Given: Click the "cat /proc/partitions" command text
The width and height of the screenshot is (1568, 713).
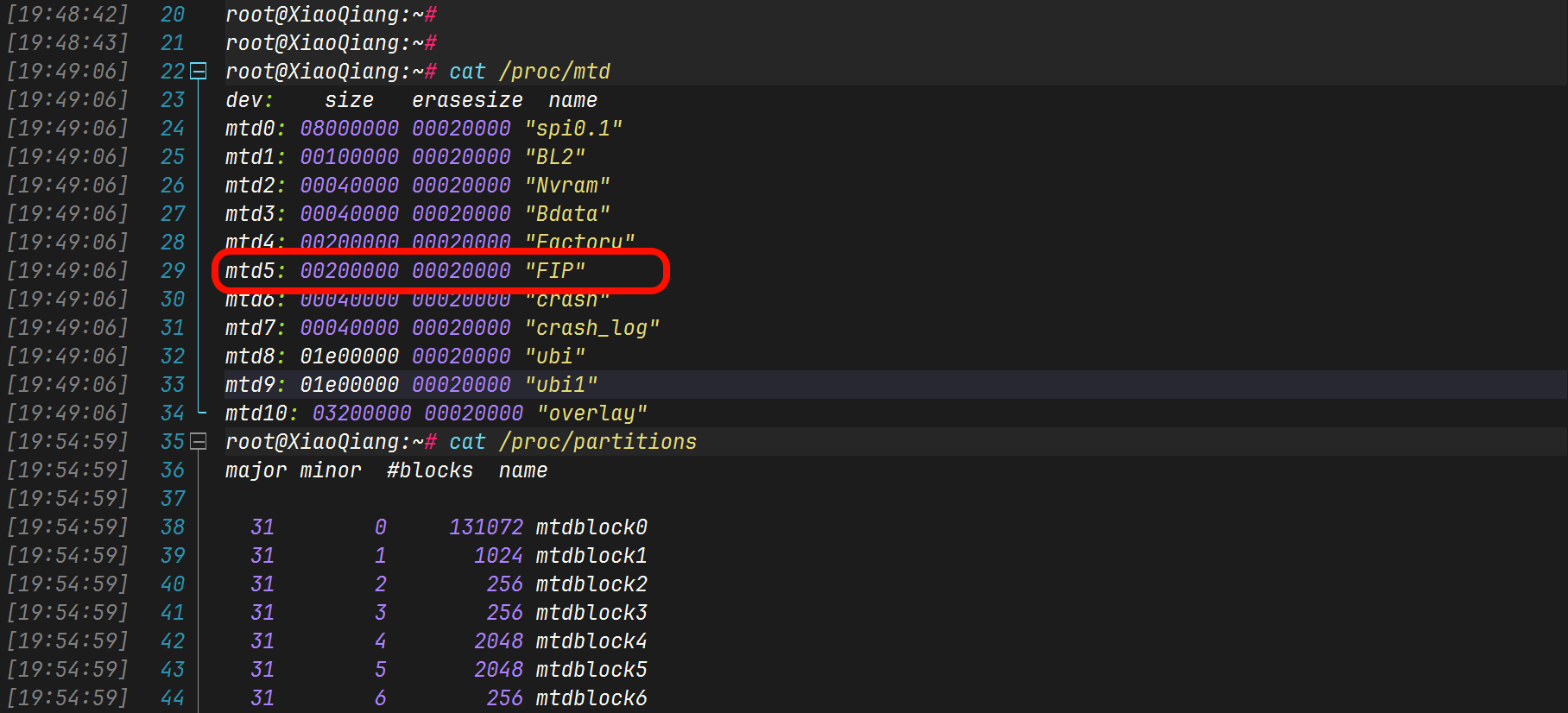Looking at the screenshot, I should pos(572,442).
